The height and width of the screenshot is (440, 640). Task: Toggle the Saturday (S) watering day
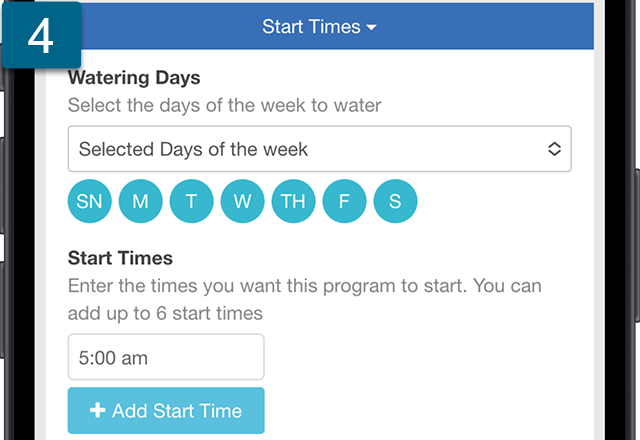tap(395, 201)
